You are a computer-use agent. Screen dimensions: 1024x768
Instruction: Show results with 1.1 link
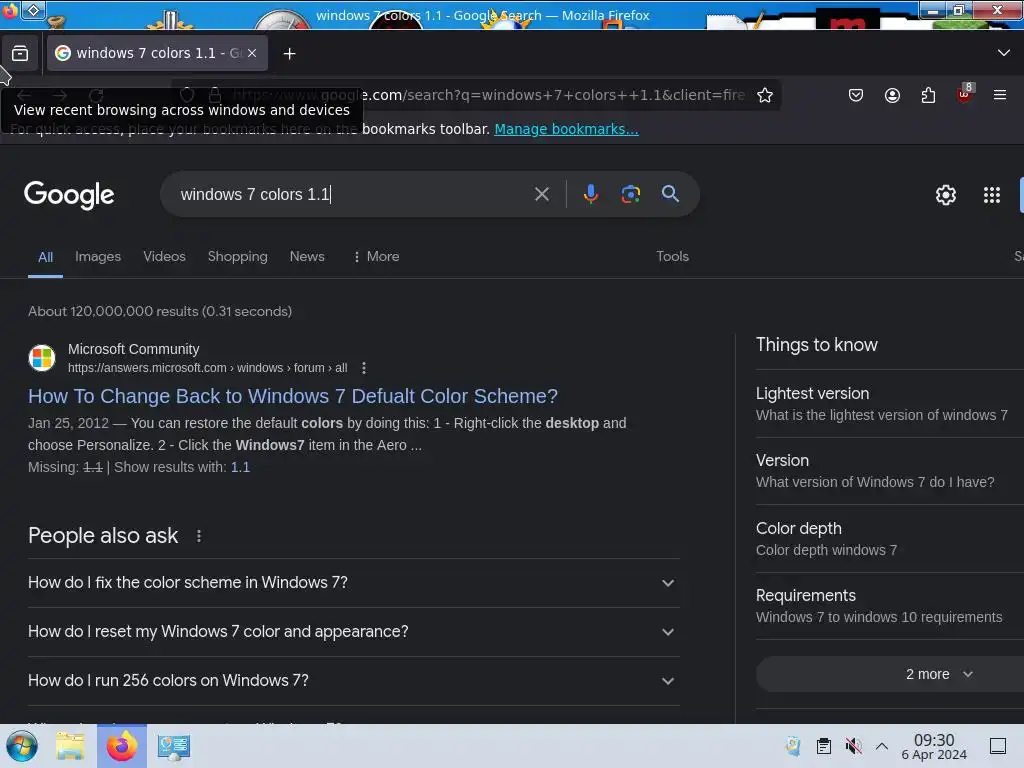(240, 468)
